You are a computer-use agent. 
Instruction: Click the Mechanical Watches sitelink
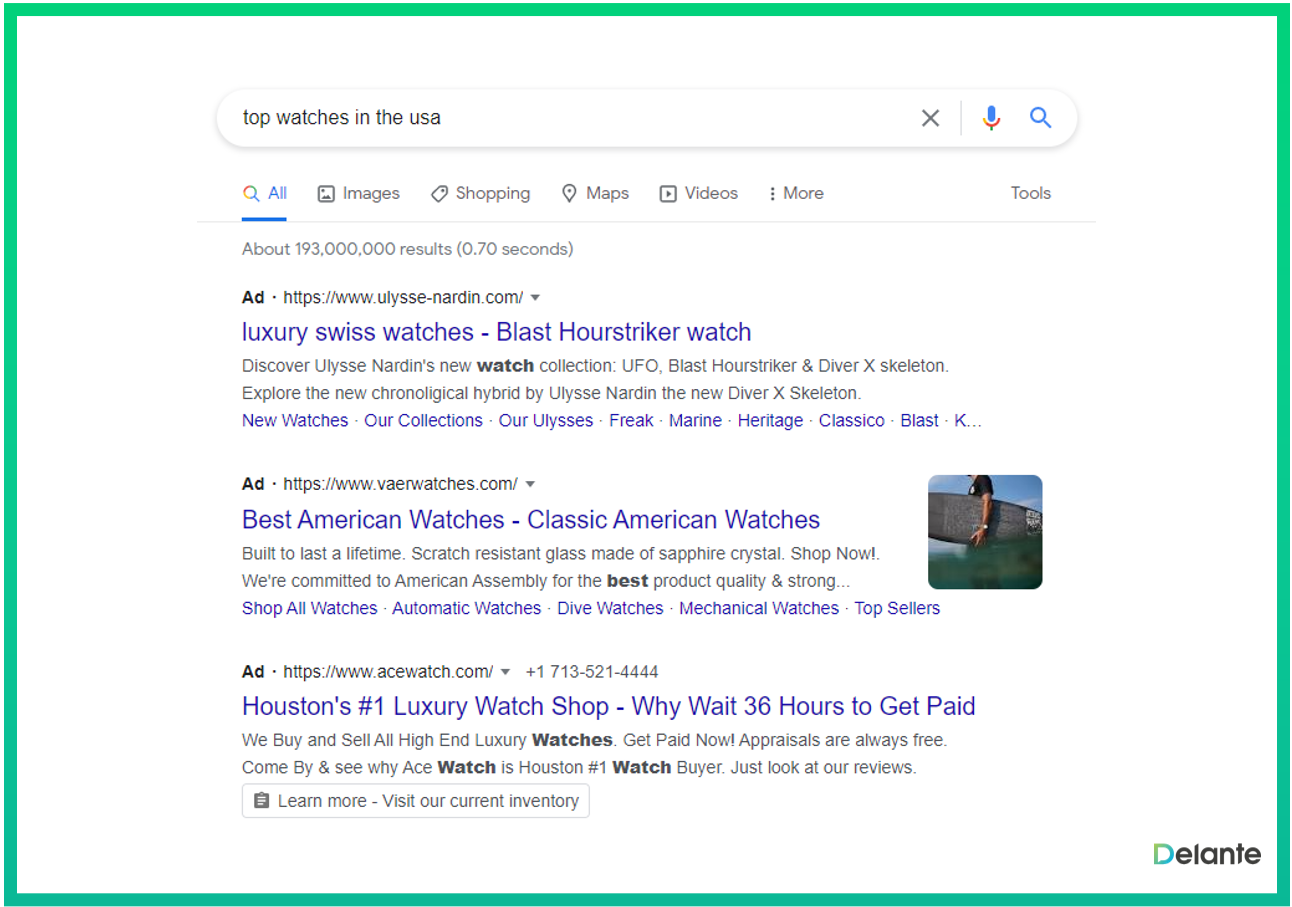tap(759, 609)
